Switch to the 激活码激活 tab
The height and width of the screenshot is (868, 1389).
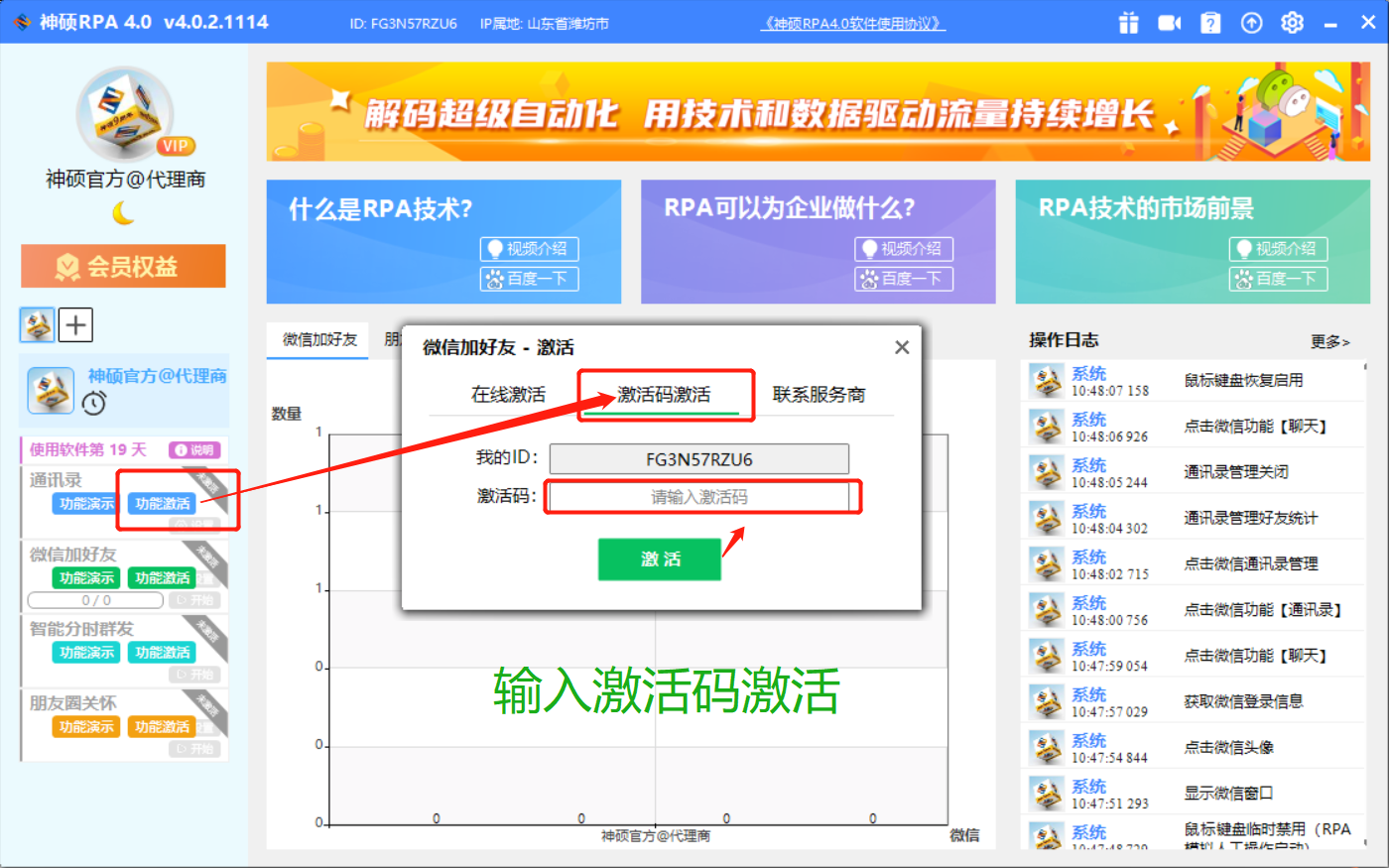(x=664, y=395)
